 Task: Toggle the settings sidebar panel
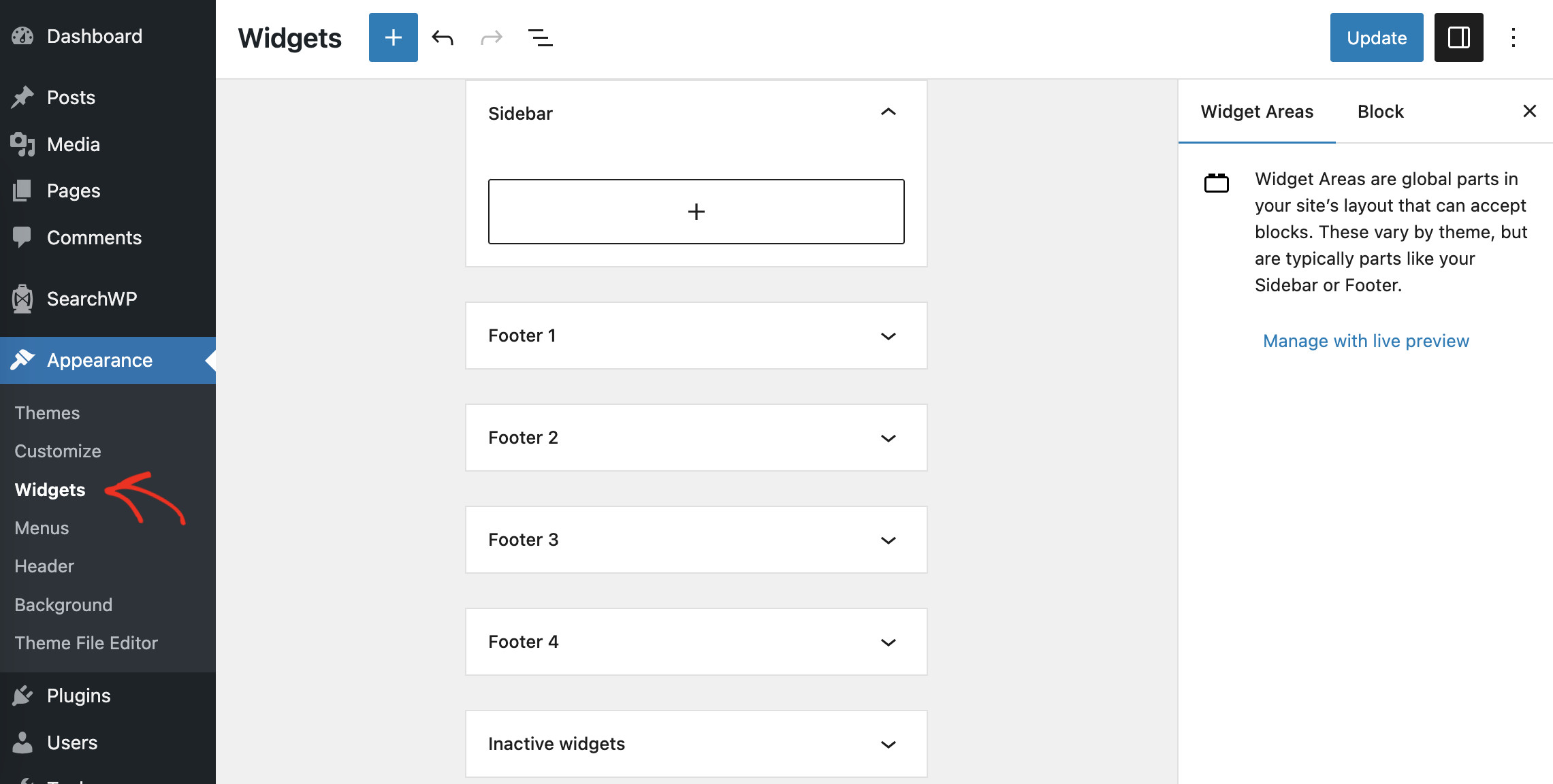pyautogui.click(x=1458, y=37)
